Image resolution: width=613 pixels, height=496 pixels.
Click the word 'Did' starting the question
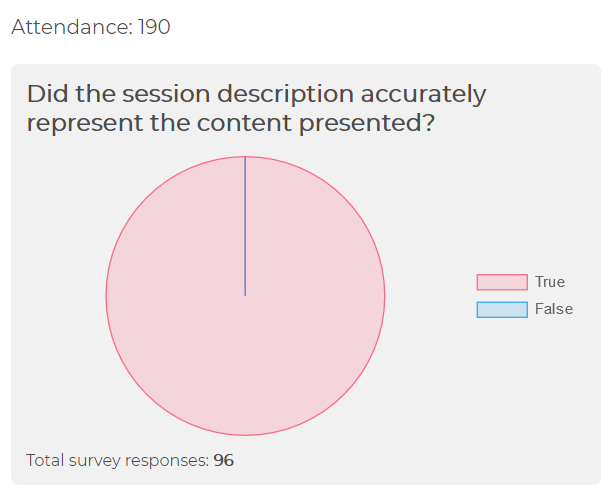47,94
